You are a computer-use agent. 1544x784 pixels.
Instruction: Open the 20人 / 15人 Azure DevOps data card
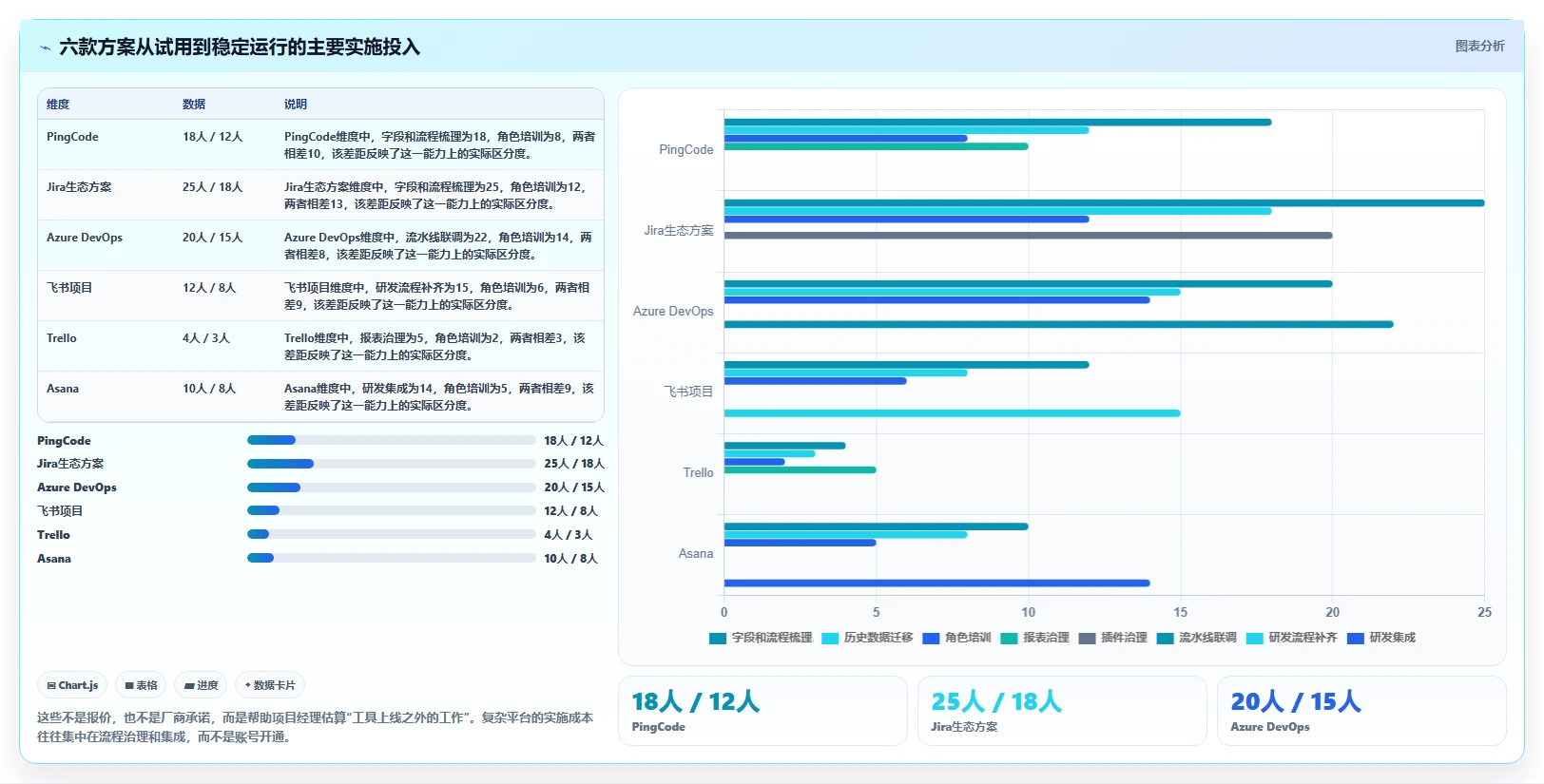click(x=1361, y=711)
